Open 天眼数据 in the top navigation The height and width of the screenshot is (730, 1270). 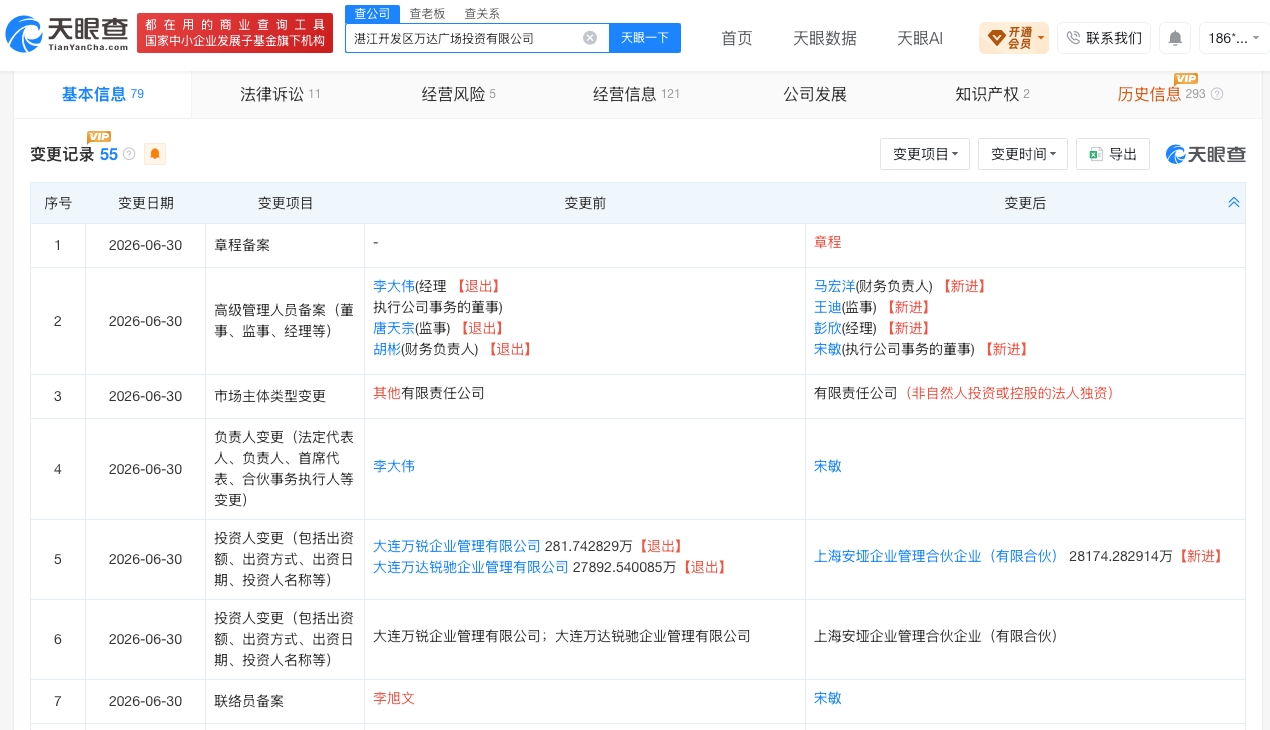click(x=825, y=38)
